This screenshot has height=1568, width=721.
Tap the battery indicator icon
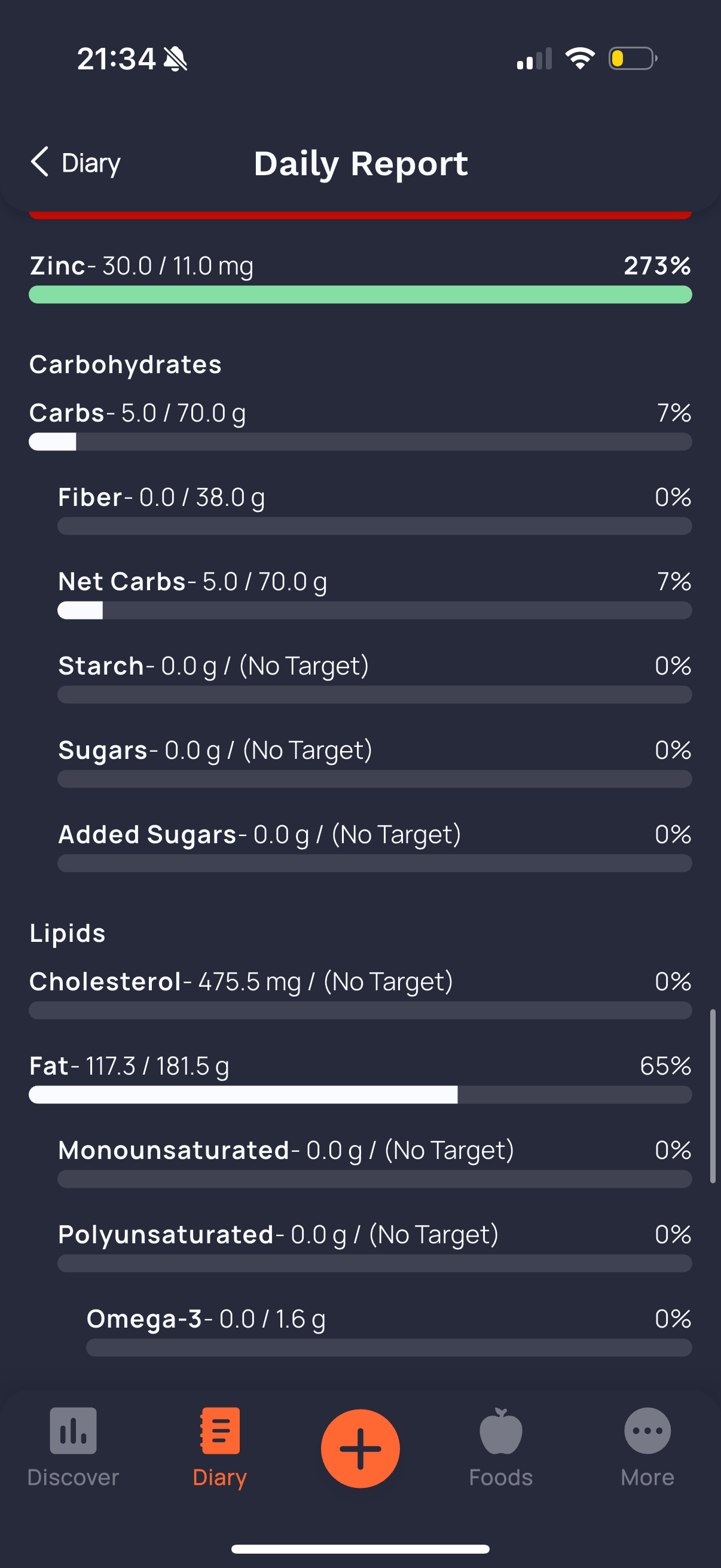click(632, 59)
